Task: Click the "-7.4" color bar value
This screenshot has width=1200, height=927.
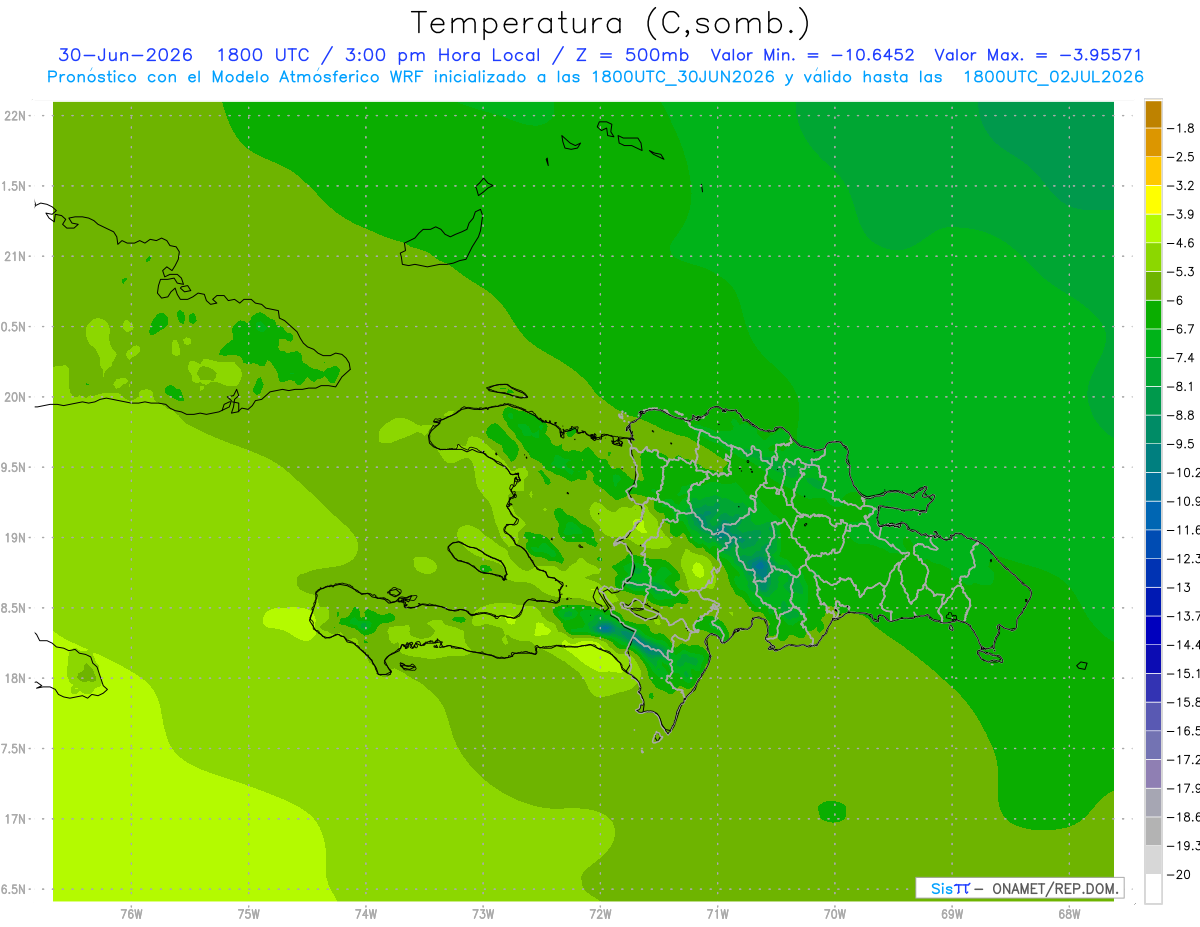Action: coord(1181,358)
